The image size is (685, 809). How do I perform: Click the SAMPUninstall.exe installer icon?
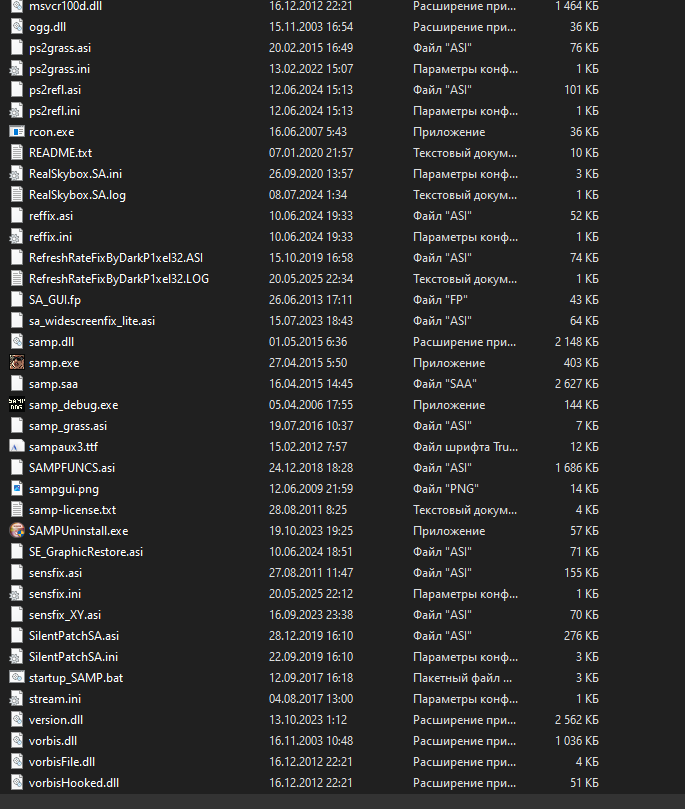point(16,531)
